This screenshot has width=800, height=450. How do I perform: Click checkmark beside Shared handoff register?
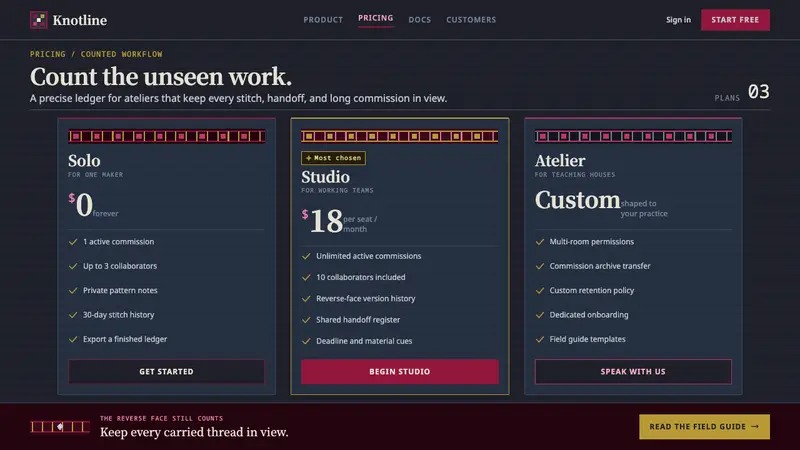[306, 320]
